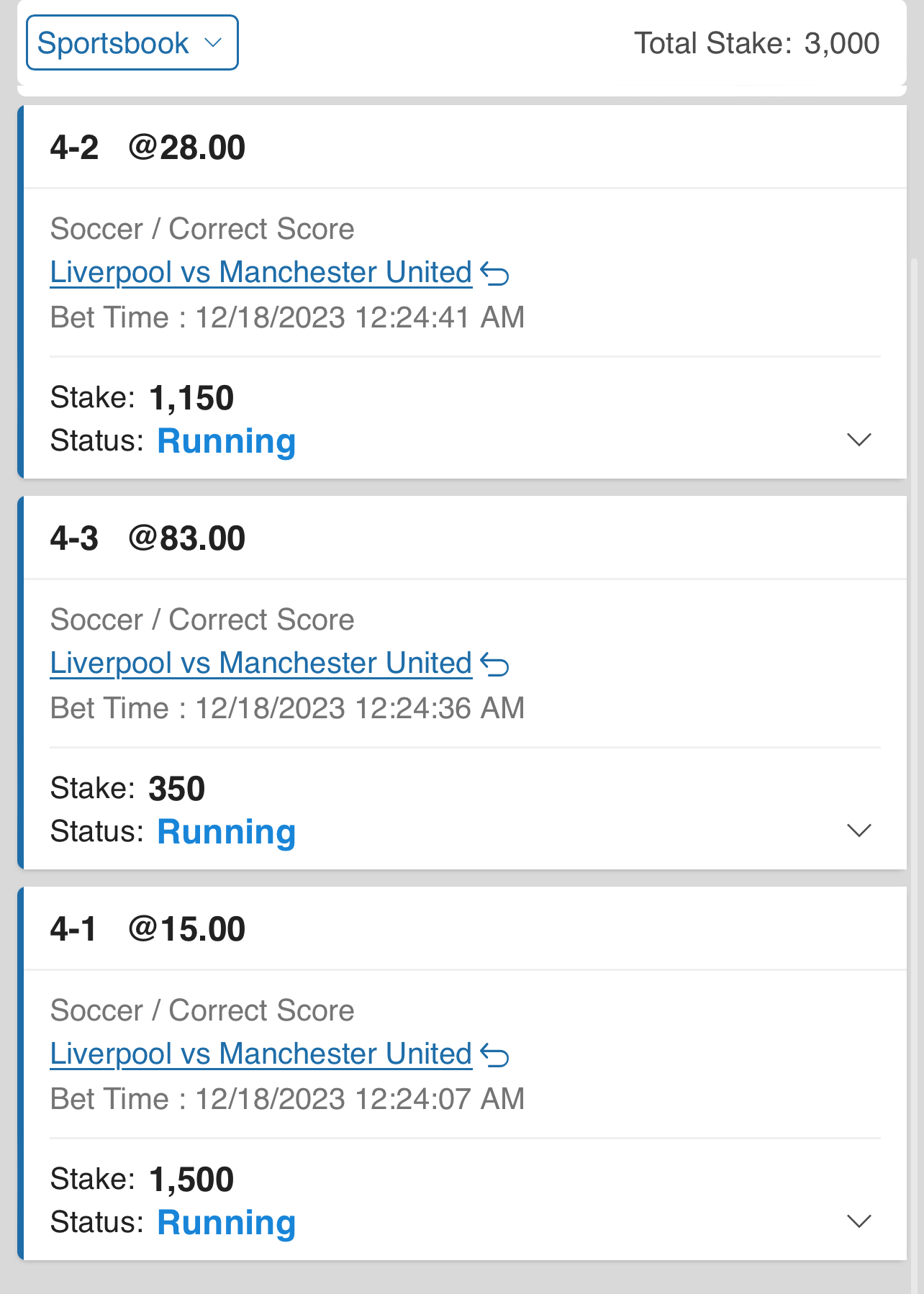
Task: Click the return arrow icon on the 4-3 bet
Action: point(495,664)
